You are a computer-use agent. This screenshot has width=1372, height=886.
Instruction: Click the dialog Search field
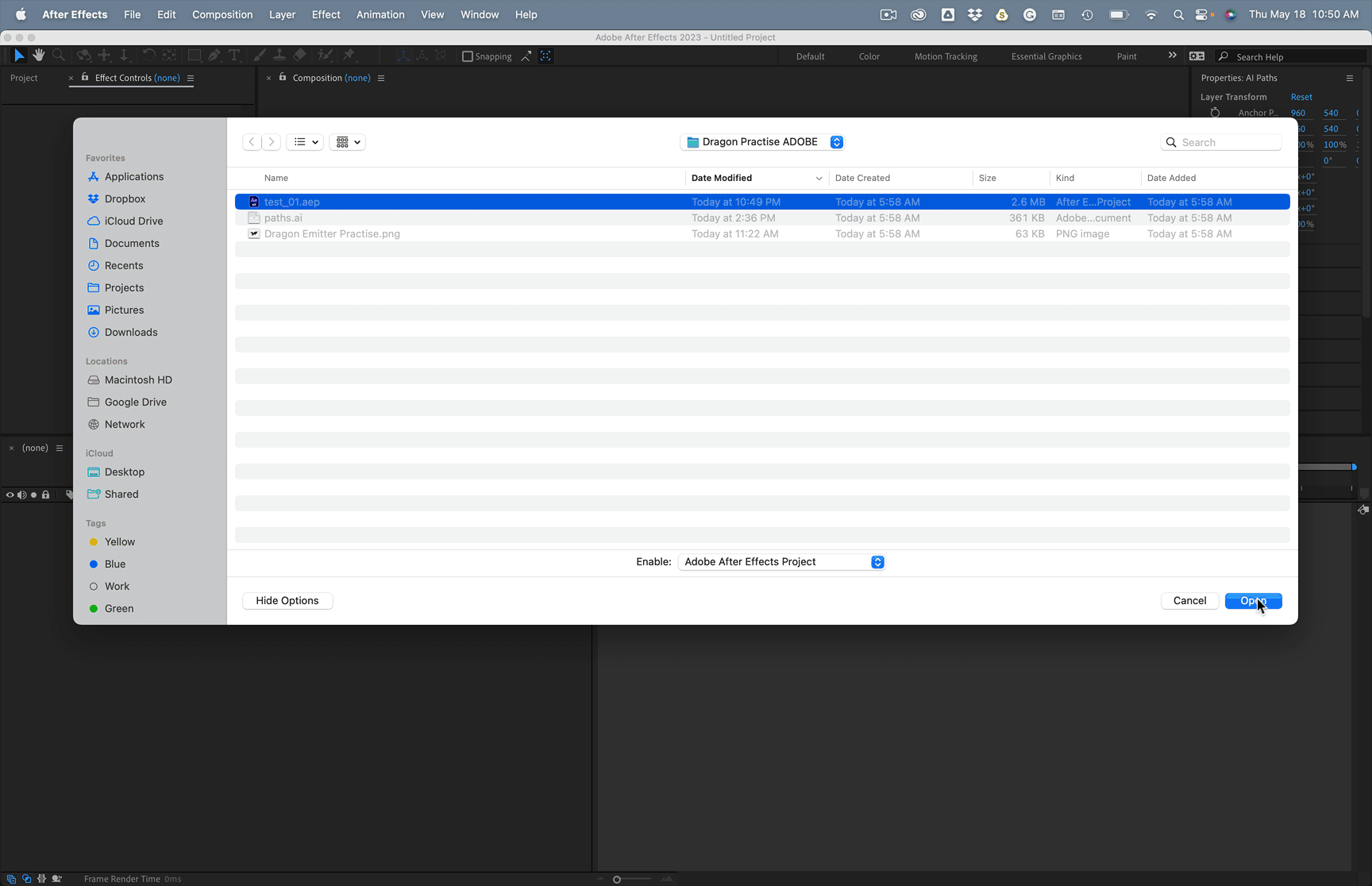tap(1221, 142)
